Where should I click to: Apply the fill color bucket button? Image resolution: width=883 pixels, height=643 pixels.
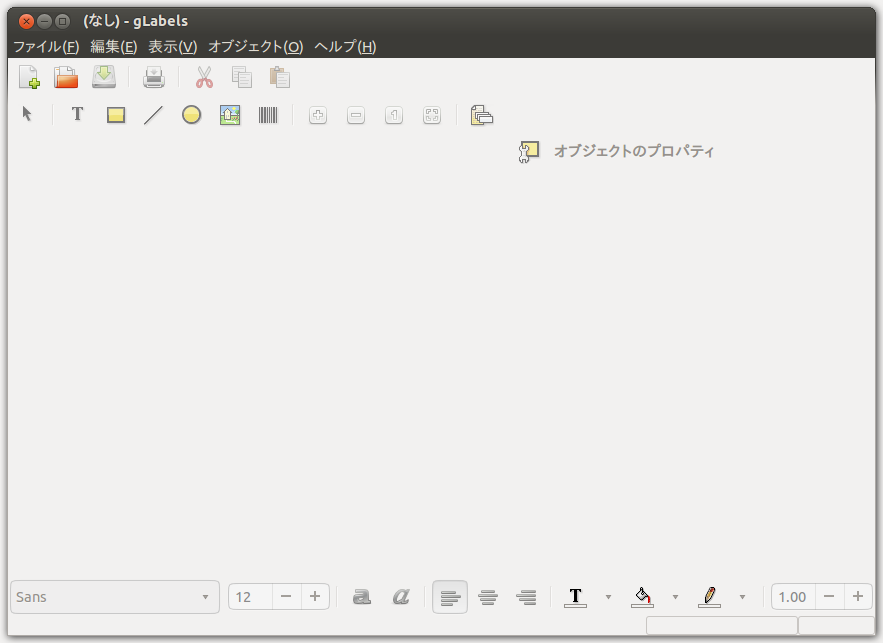[x=642, y=597]
